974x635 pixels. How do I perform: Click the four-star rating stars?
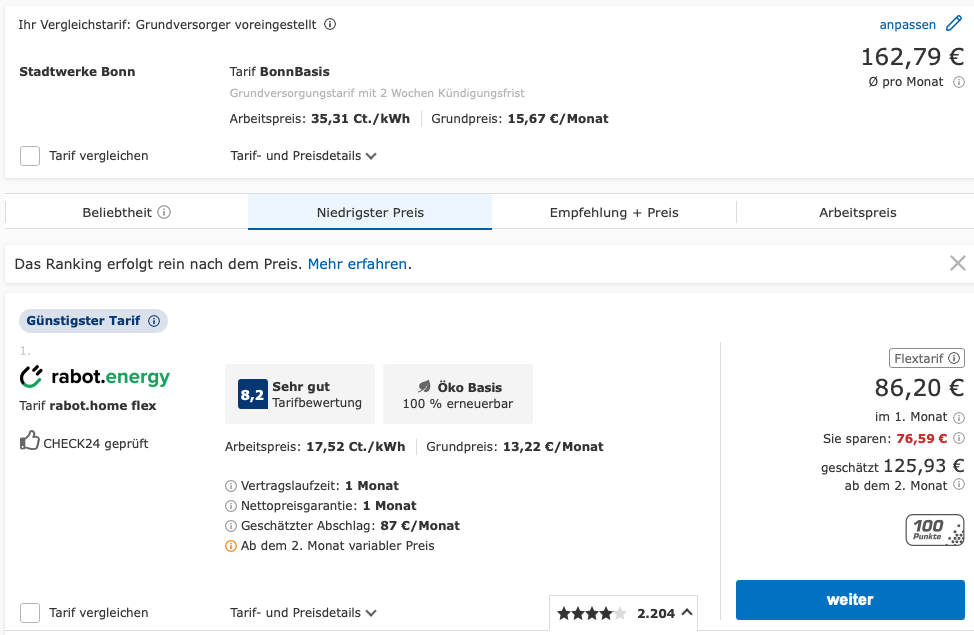(592, 614)
